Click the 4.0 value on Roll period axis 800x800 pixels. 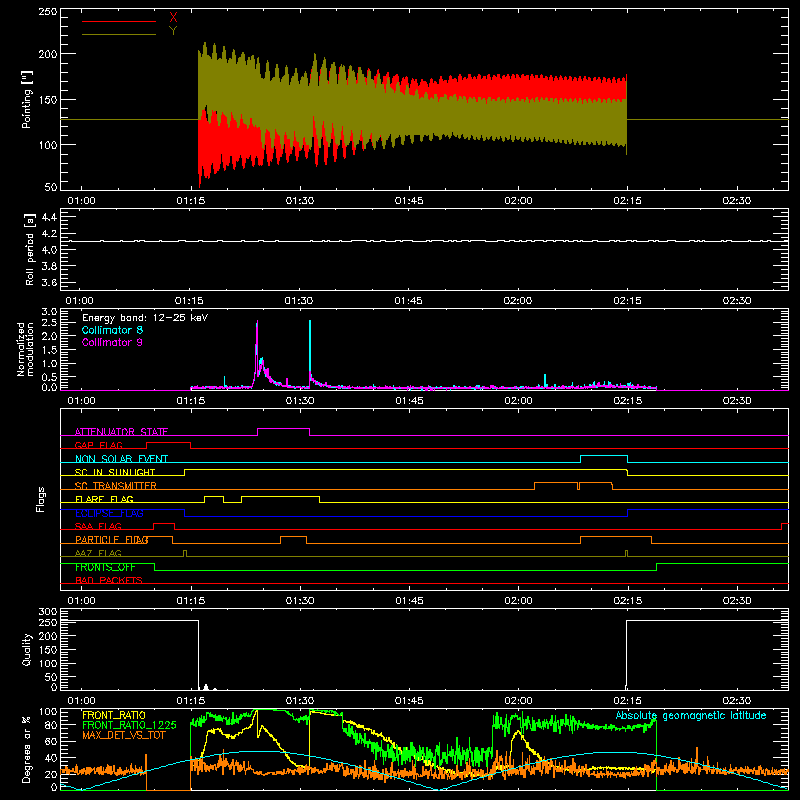(49, 249)
